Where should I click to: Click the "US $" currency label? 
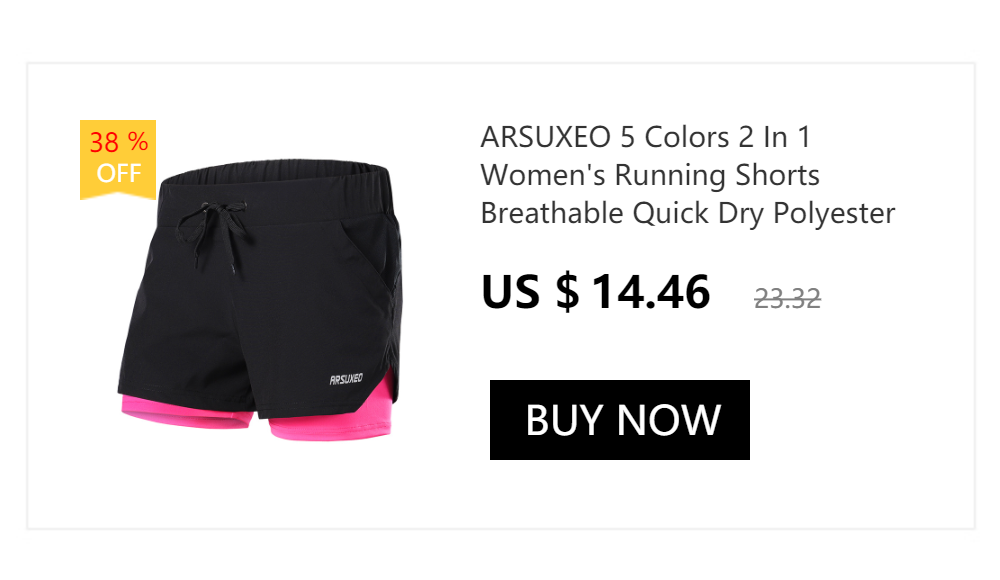point(530,292)
